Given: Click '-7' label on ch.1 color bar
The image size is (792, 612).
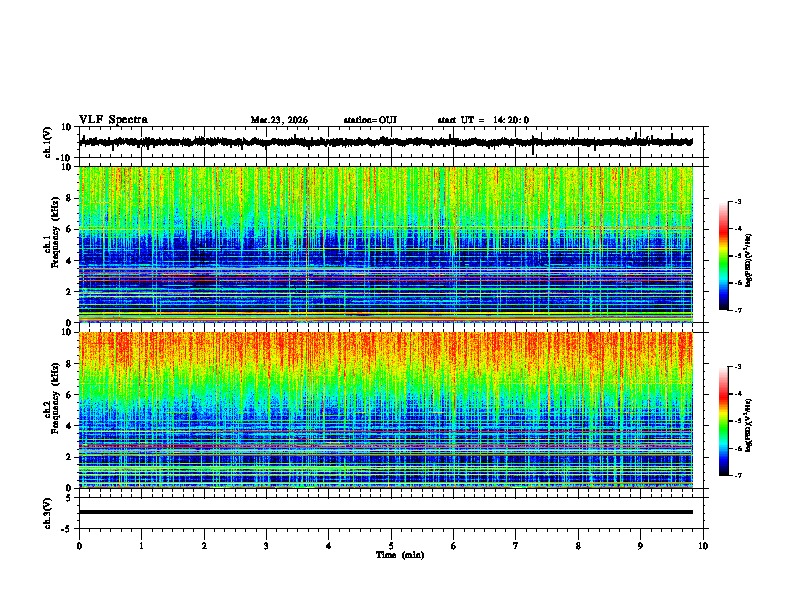Looking at the screenshot, I should (x=737, y=310).
